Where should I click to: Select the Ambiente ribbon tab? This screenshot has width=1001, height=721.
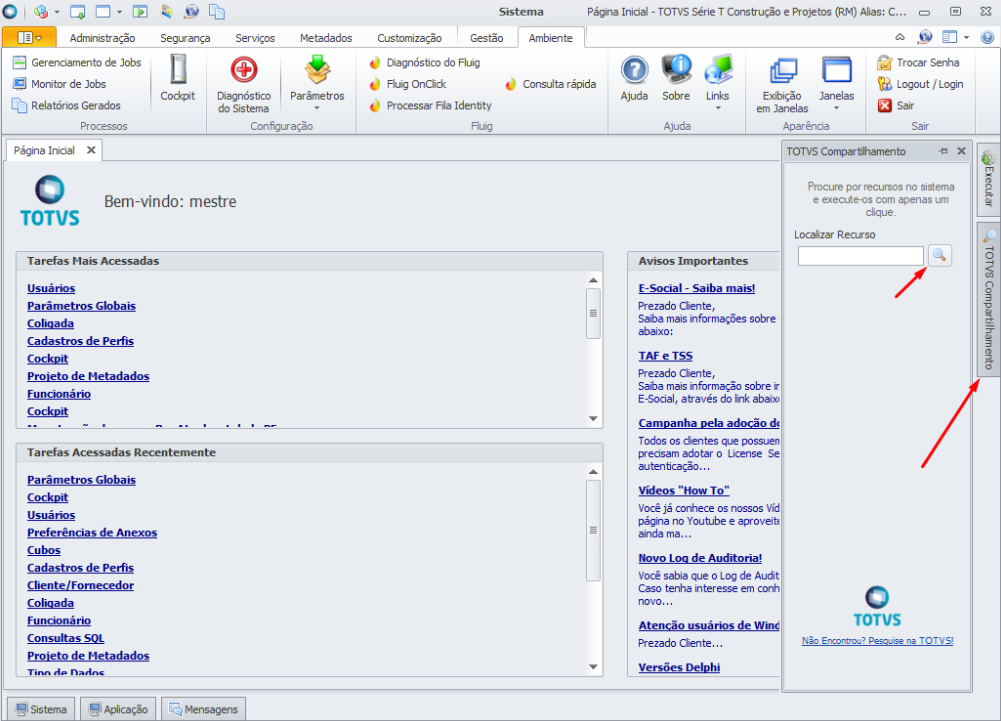coord(550,38)
